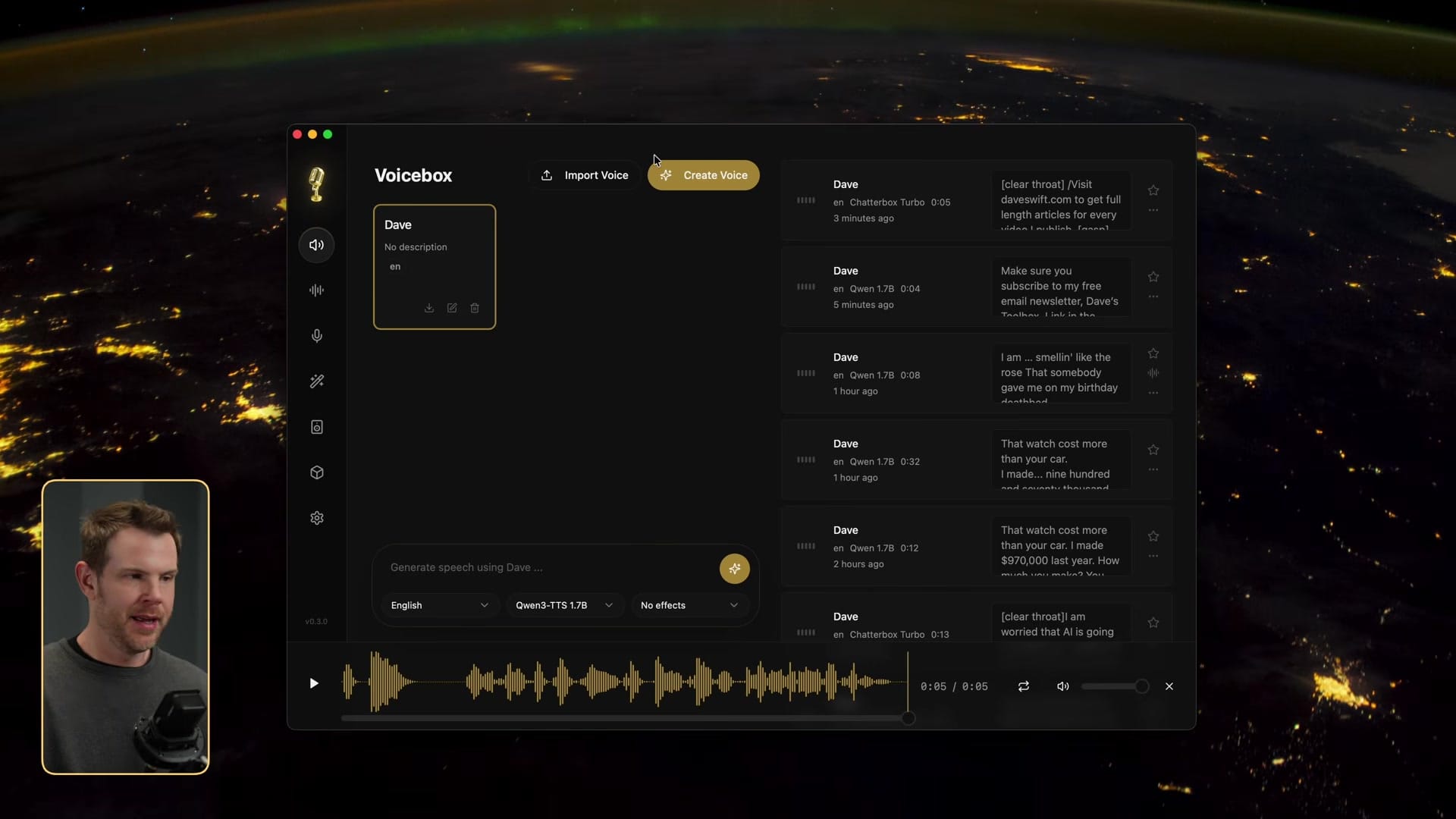Open more options for 'Make sure you subscribe' generation
The image size is (1456, 819).
point(1153,297)
